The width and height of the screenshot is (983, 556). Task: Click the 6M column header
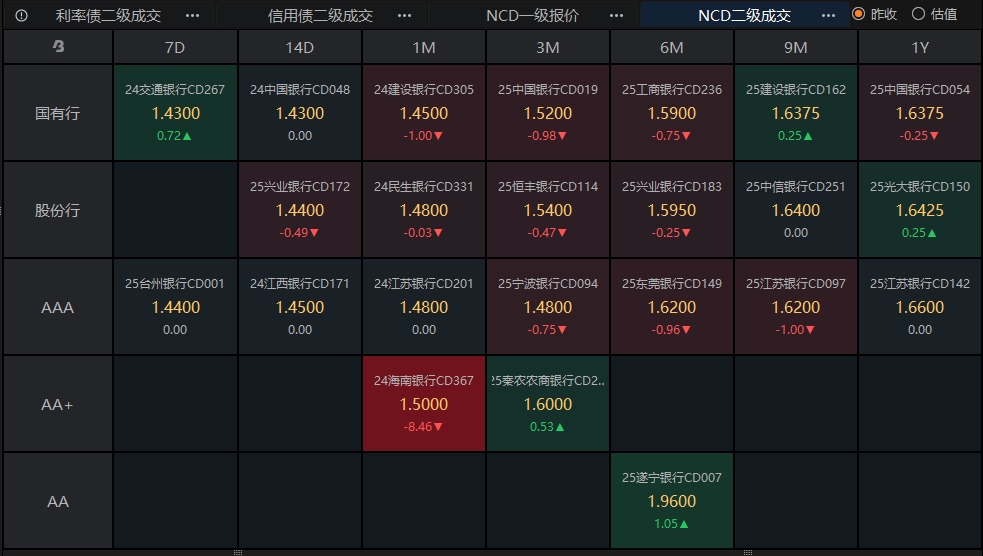(x=672, y=48)
